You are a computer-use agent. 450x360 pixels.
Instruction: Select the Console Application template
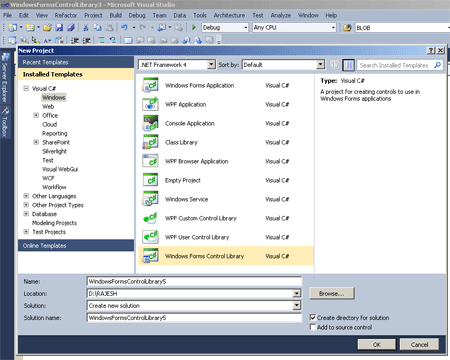point(226,123)
